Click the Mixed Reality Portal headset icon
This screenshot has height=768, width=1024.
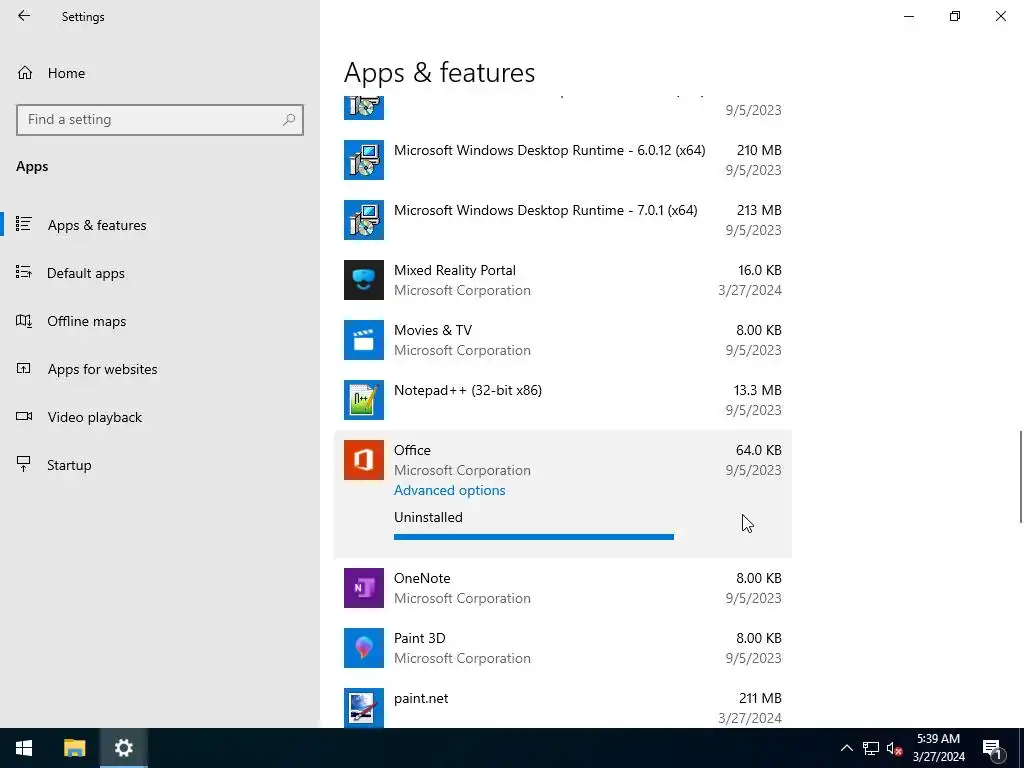click(364, 280)
